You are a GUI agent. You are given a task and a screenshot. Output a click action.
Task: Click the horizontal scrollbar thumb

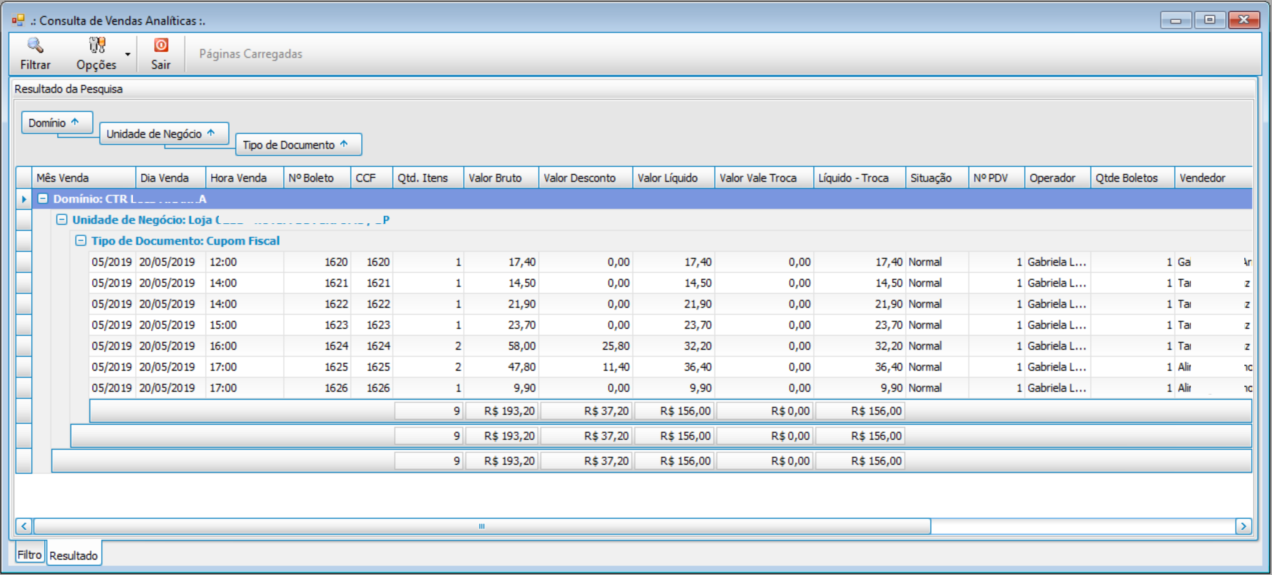(482, 526)
